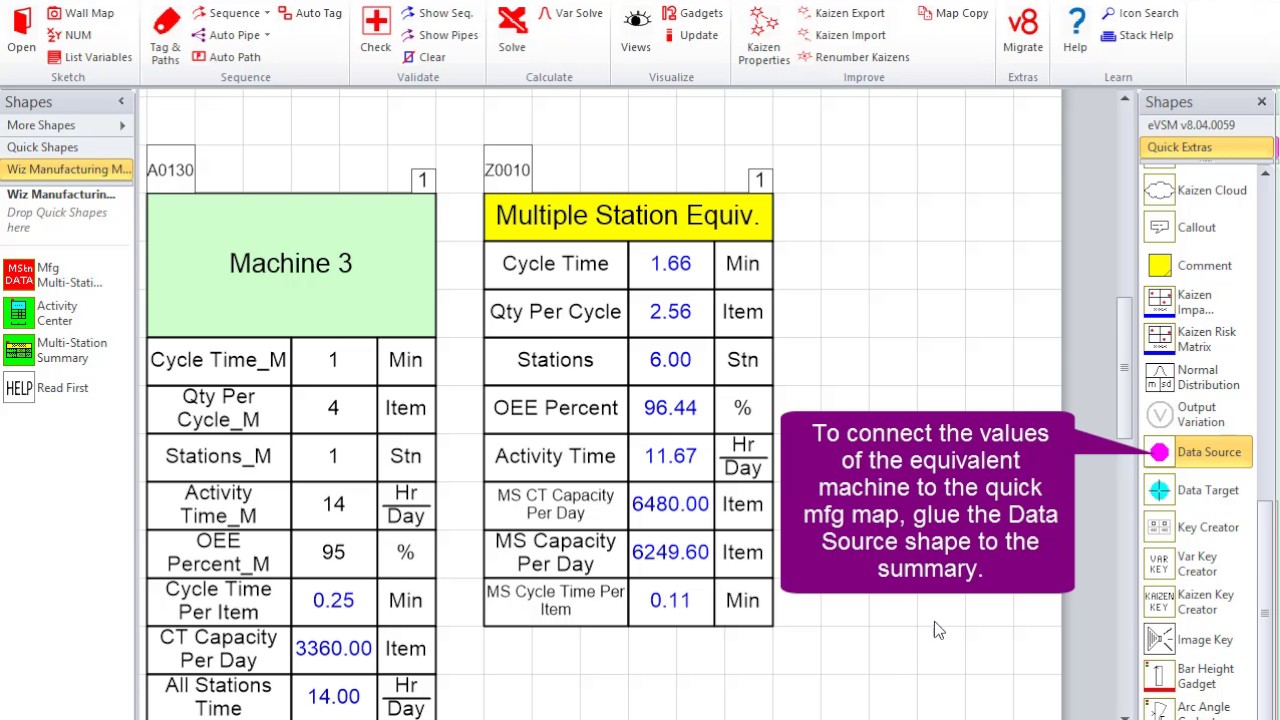The width and height of the screenshot is (1280, 720).
Task: Click Kaizen Export
Action: coord(842,13)
